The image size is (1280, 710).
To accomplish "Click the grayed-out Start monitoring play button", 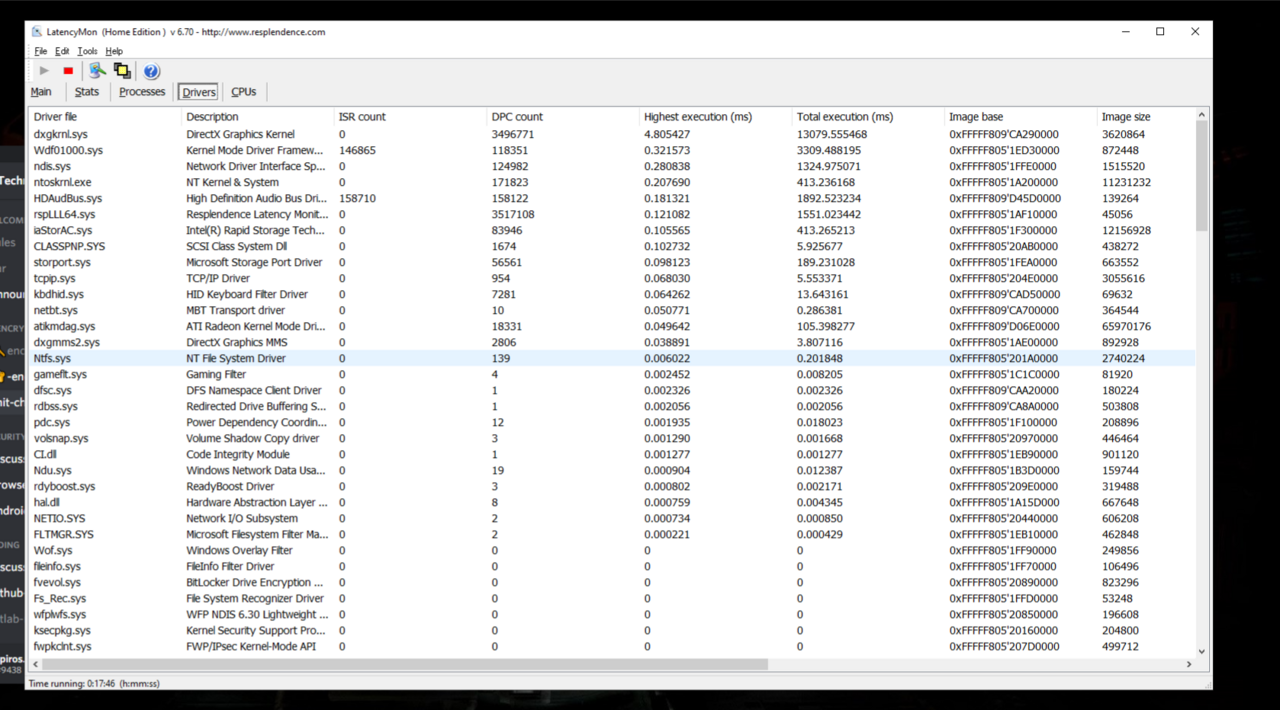I will 44,71.
